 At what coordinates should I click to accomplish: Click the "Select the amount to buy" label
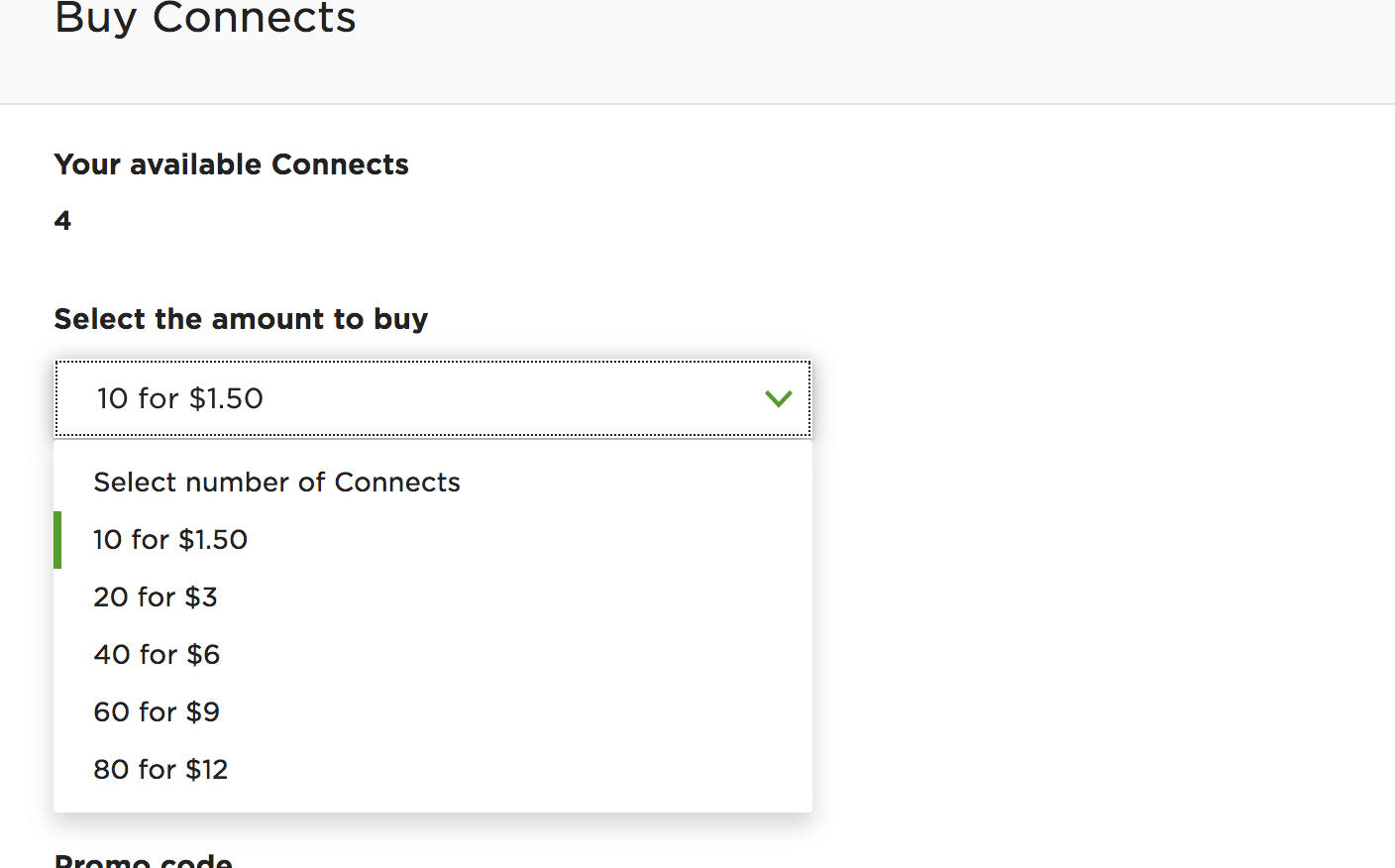(241, 319)
